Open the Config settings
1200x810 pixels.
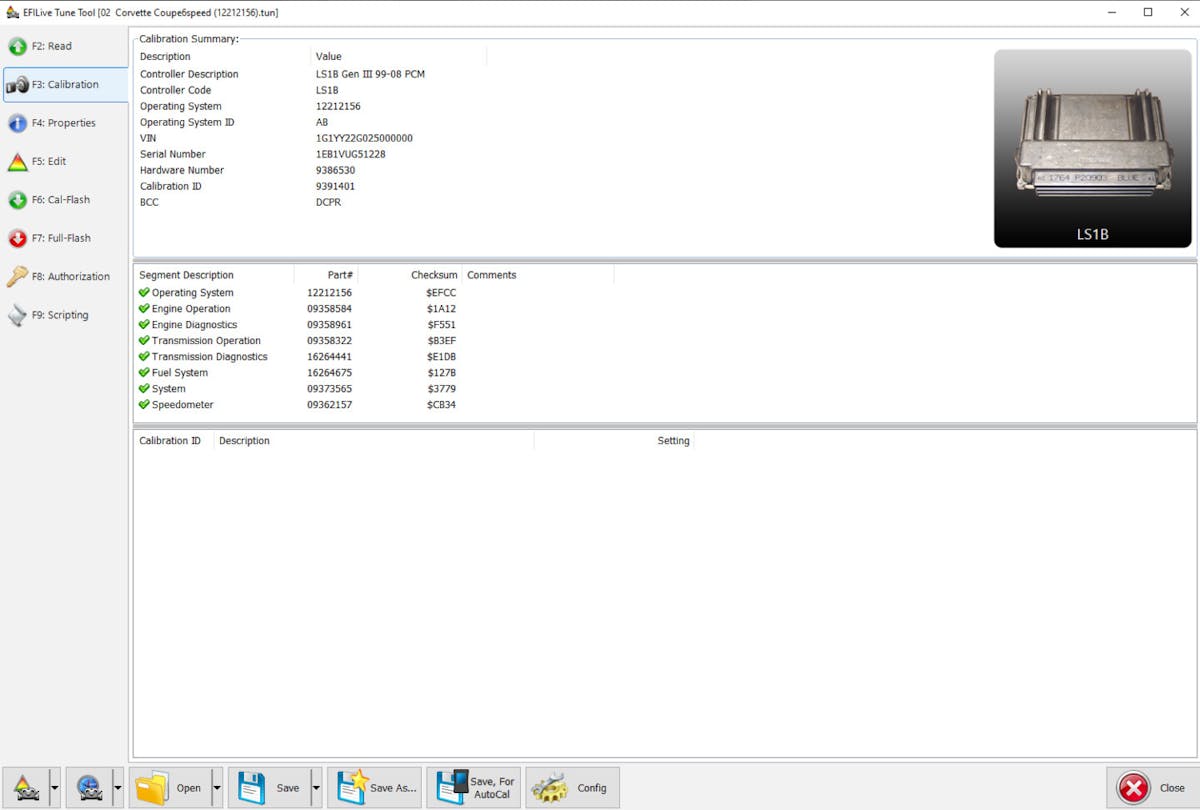click(x=572, y=788)
